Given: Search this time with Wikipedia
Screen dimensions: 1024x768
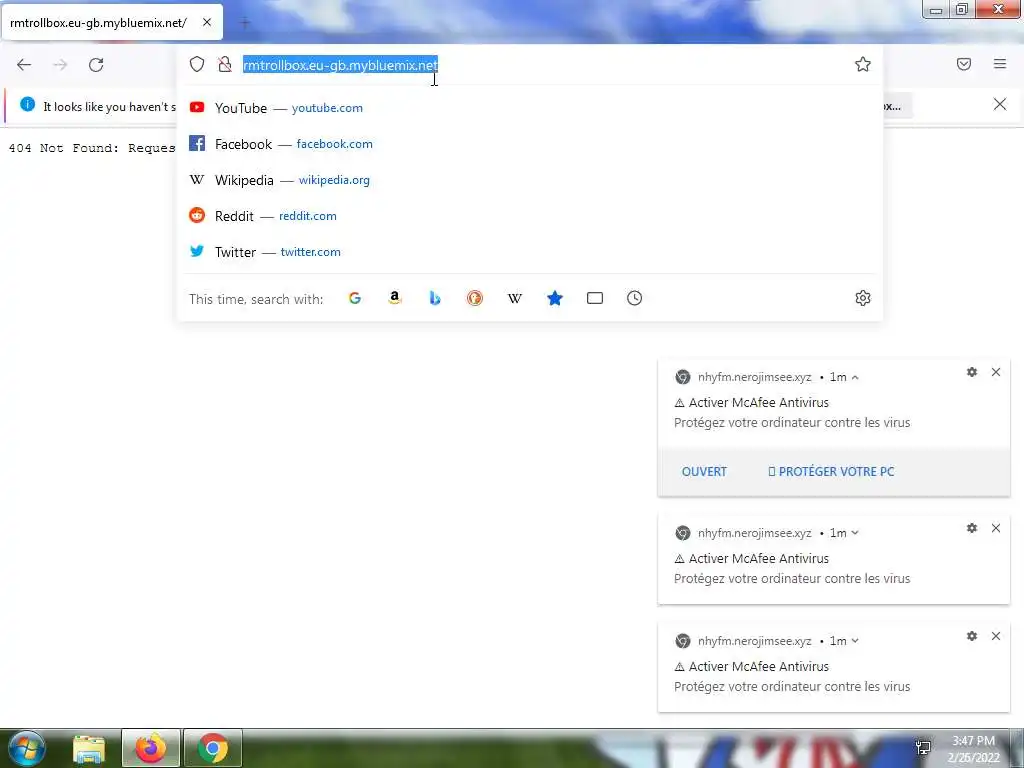Looking at the screenshot, I should pos(515,298).
